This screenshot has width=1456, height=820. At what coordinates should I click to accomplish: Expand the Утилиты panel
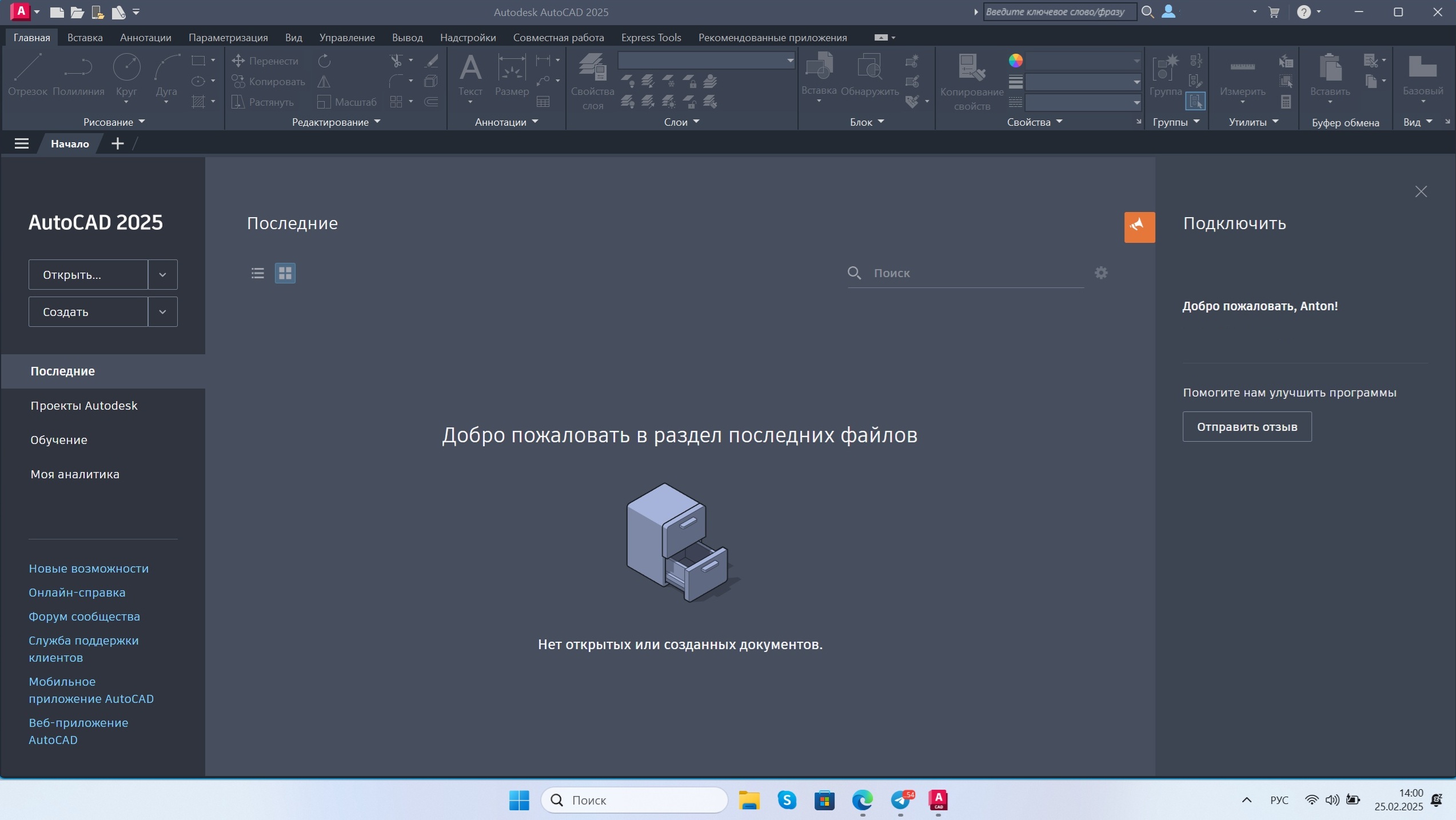click(1254, 122)
